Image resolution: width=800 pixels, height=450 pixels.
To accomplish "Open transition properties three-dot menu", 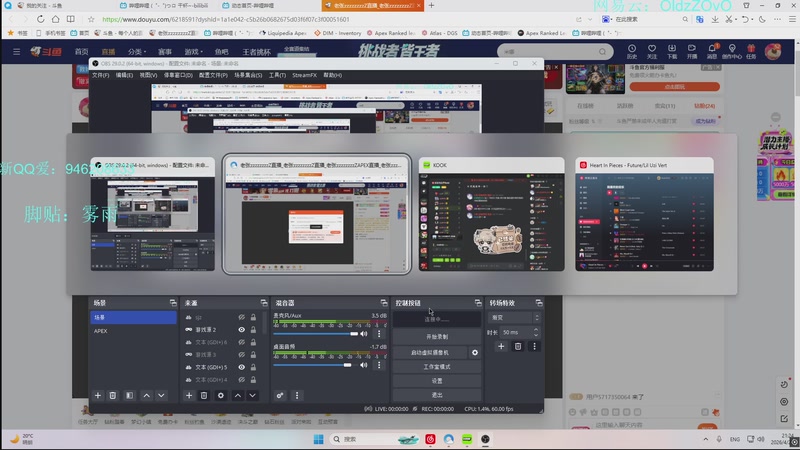I will pyautogui.click(x=534, y=346).
